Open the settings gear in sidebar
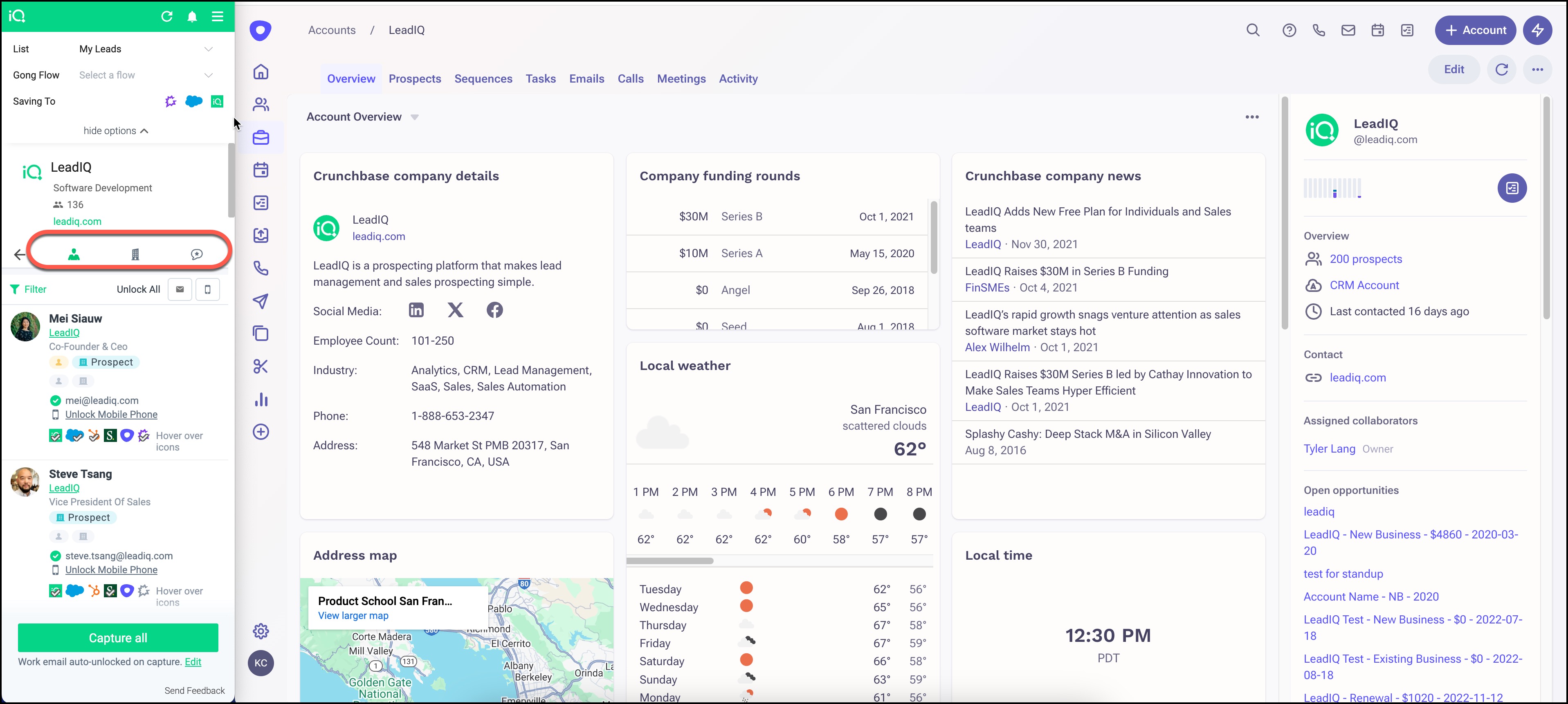This screenshot has height=704, width=1568. tap(261, 631)
